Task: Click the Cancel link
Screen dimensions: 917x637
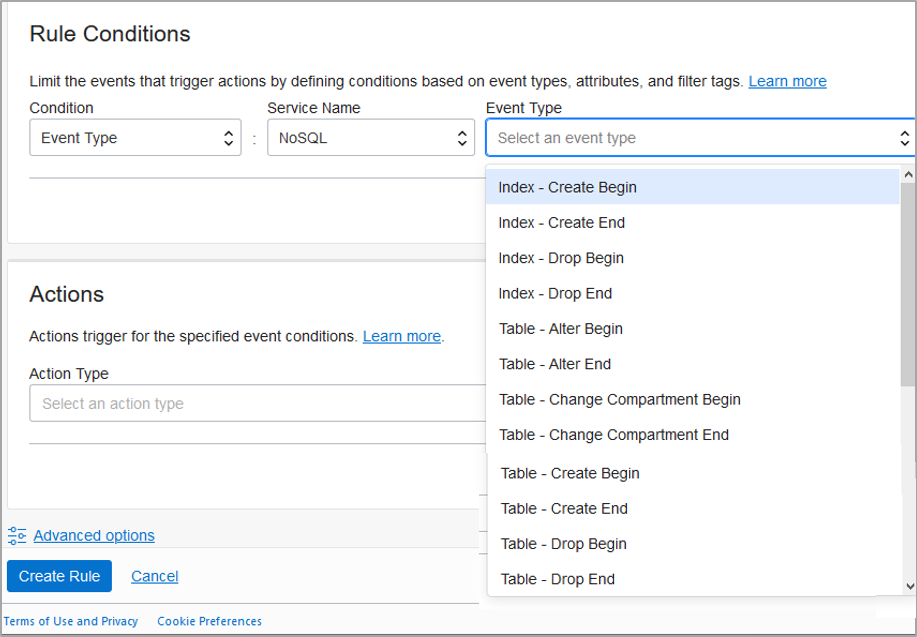Action: pos(155,576)
